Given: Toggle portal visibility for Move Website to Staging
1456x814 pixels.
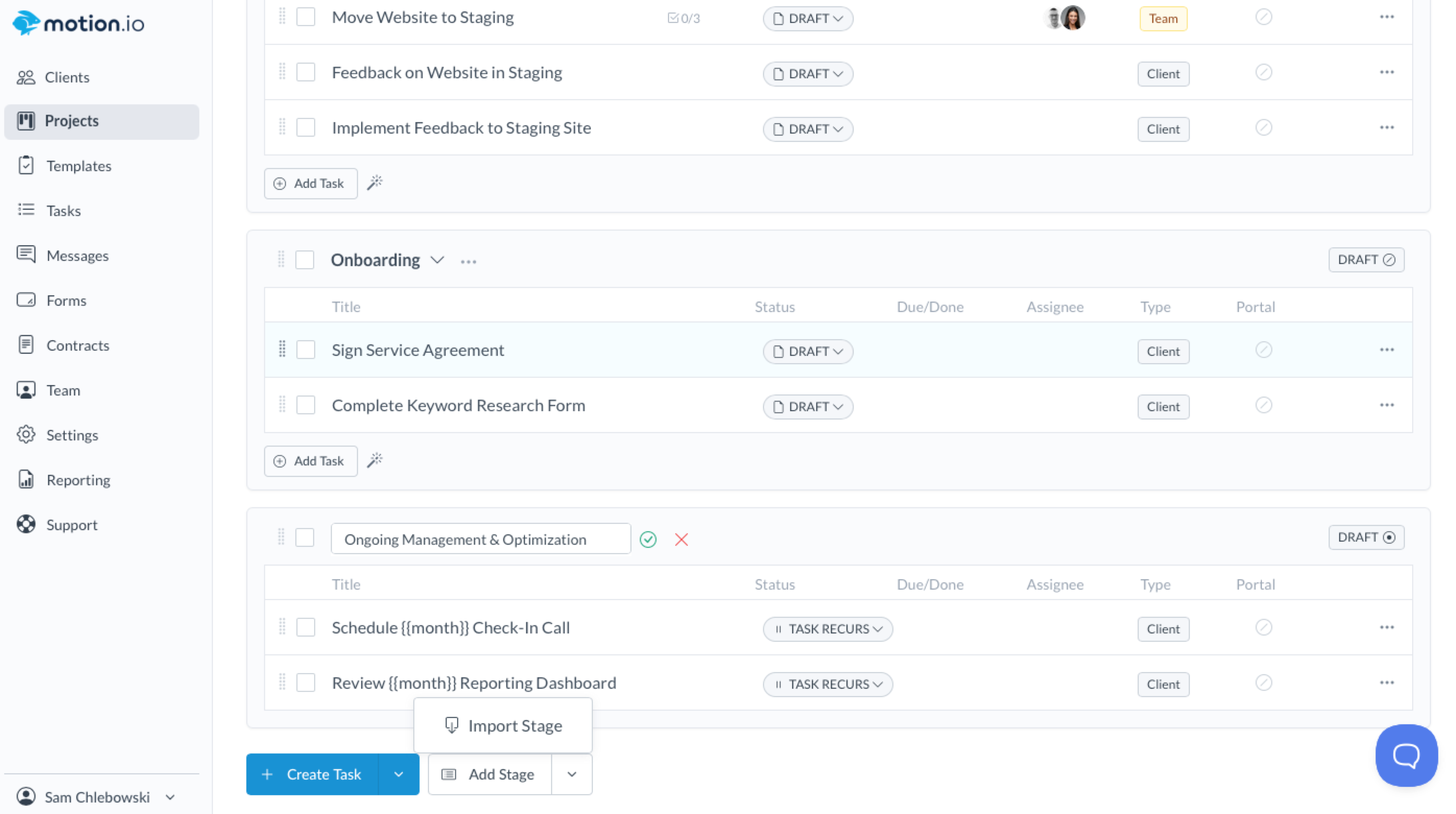Looking at the screenshot, I should point(1263,17).
